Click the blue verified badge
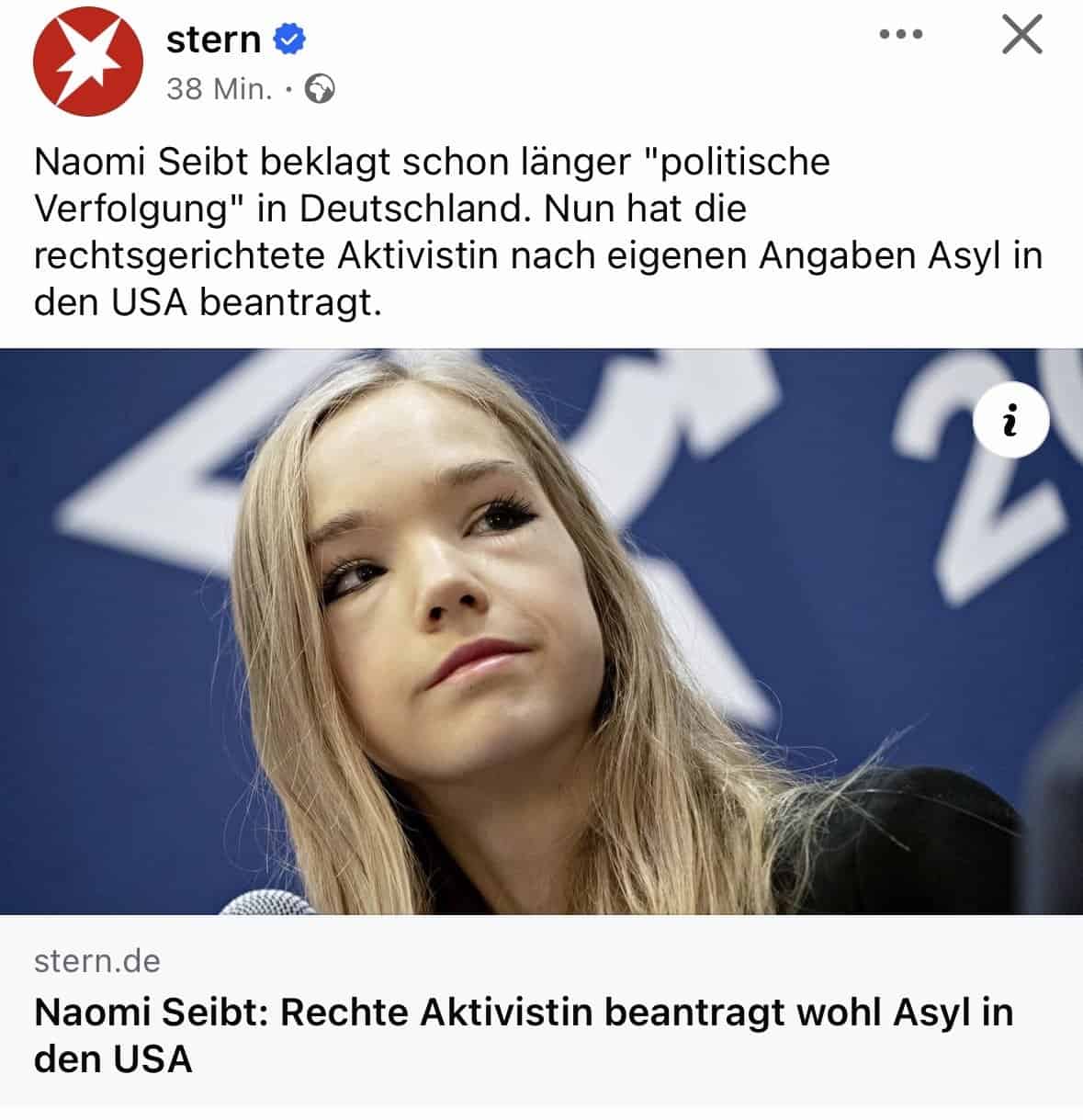The width and height of the screenshot is (1083, 1120). point(290,40)
